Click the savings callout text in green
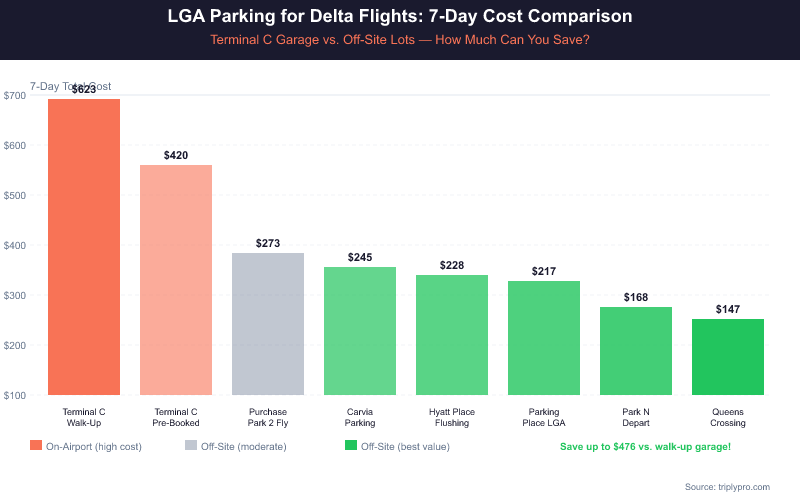The width and height of the screenshot is (800, 500). point(645,446)
